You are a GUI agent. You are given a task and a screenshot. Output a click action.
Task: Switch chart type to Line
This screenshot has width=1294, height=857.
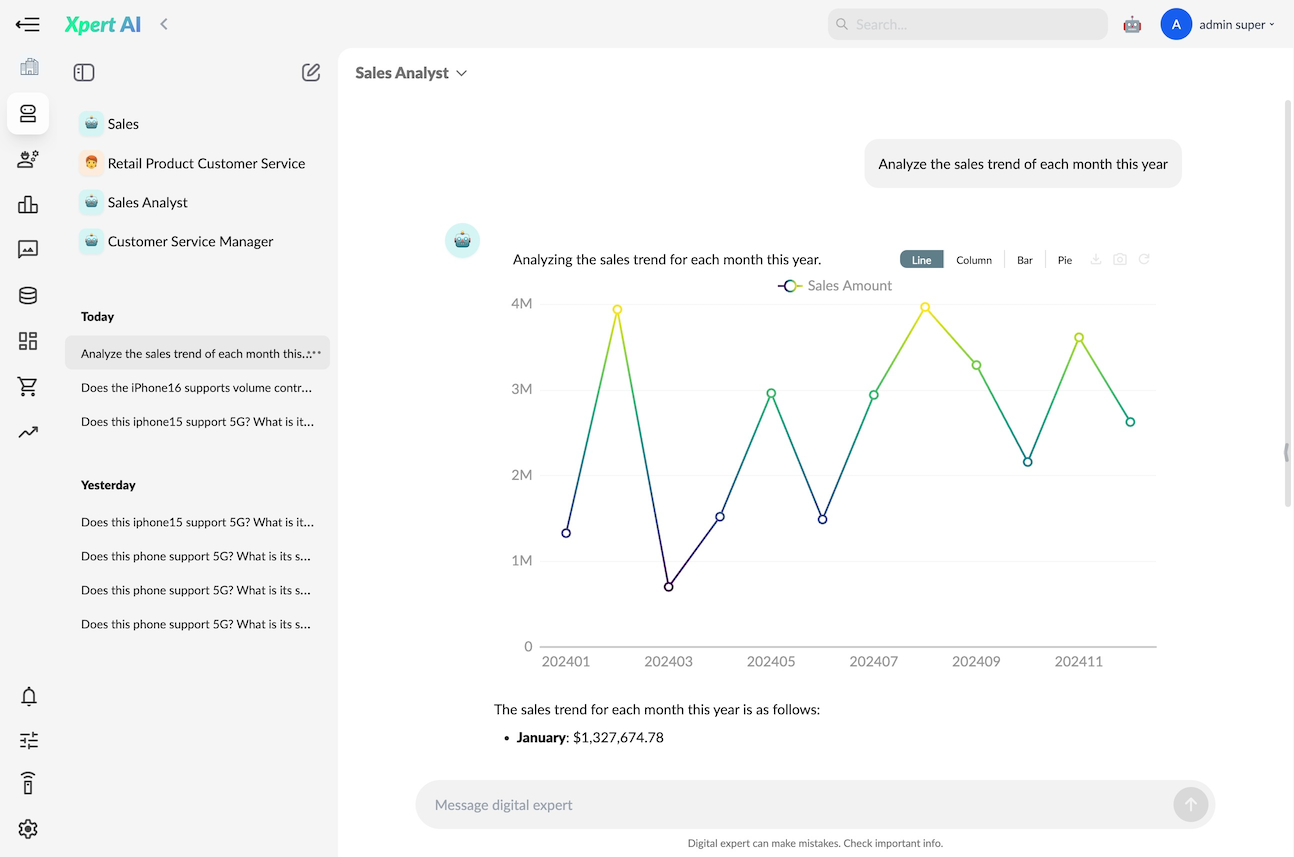click(x=921, y=260)
